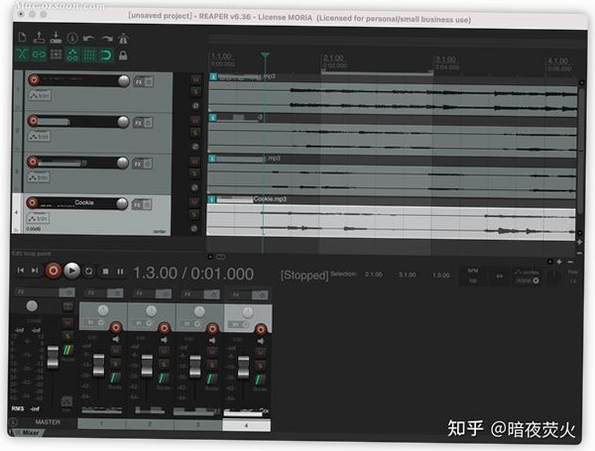Click the transport Play button
Viewport: 595px width, 451px height.
72,270
